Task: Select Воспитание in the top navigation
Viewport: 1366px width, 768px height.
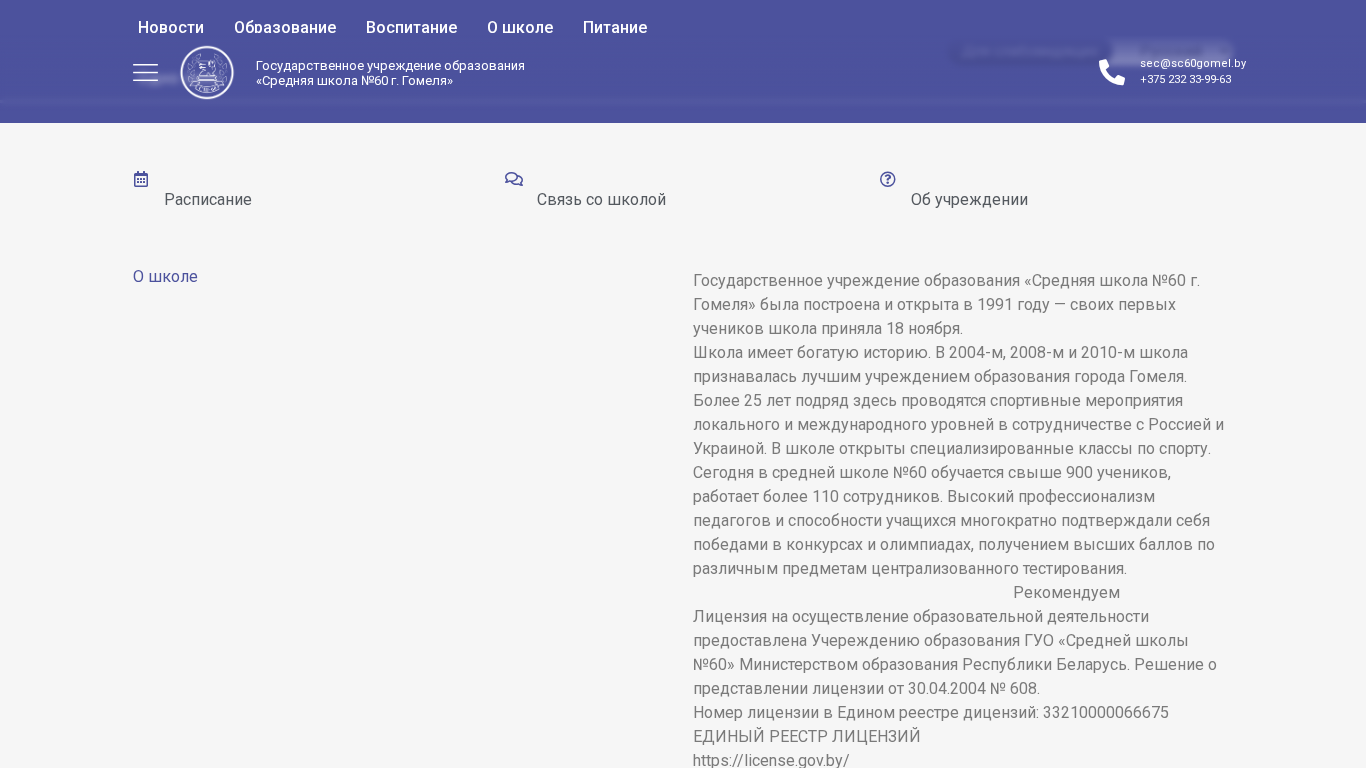Action: (x=411, y=28)
